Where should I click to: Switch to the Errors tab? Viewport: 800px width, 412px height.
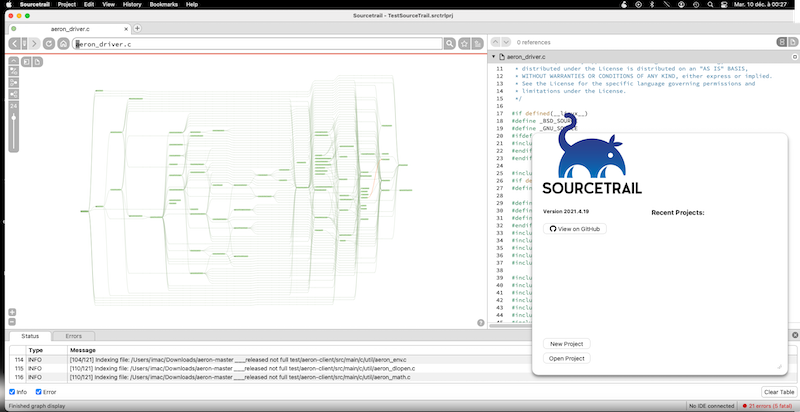click(x=73, y=336)
